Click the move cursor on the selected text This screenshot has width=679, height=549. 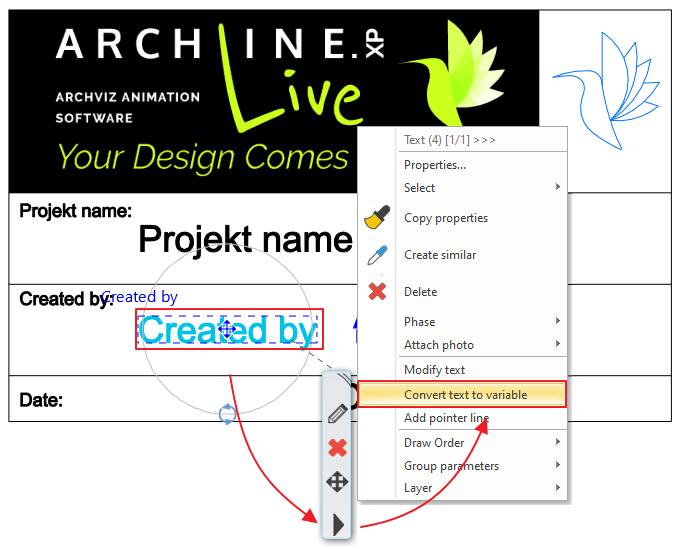pos(227,329)
